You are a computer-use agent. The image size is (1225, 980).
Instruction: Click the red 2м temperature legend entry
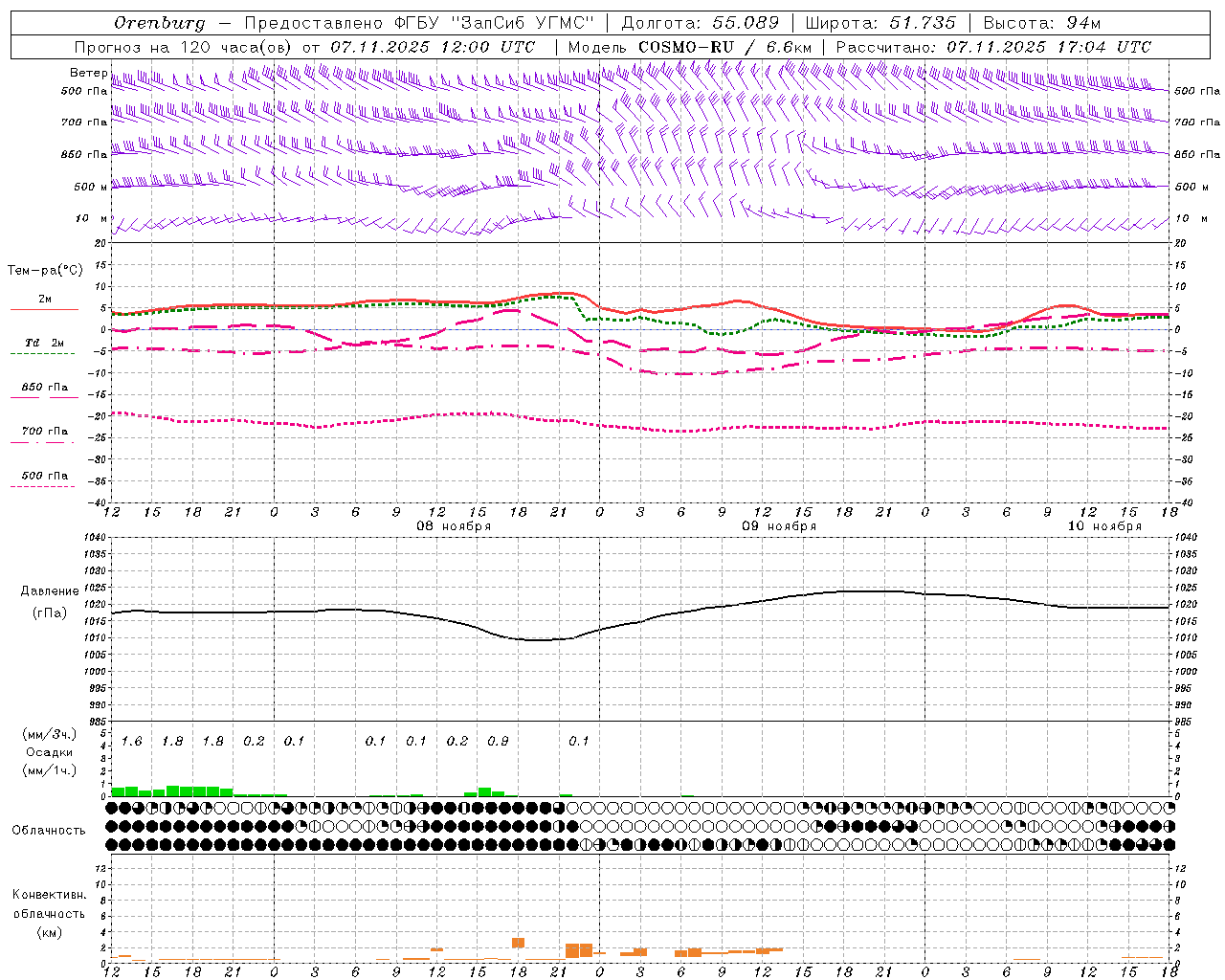tap(44, 303)
